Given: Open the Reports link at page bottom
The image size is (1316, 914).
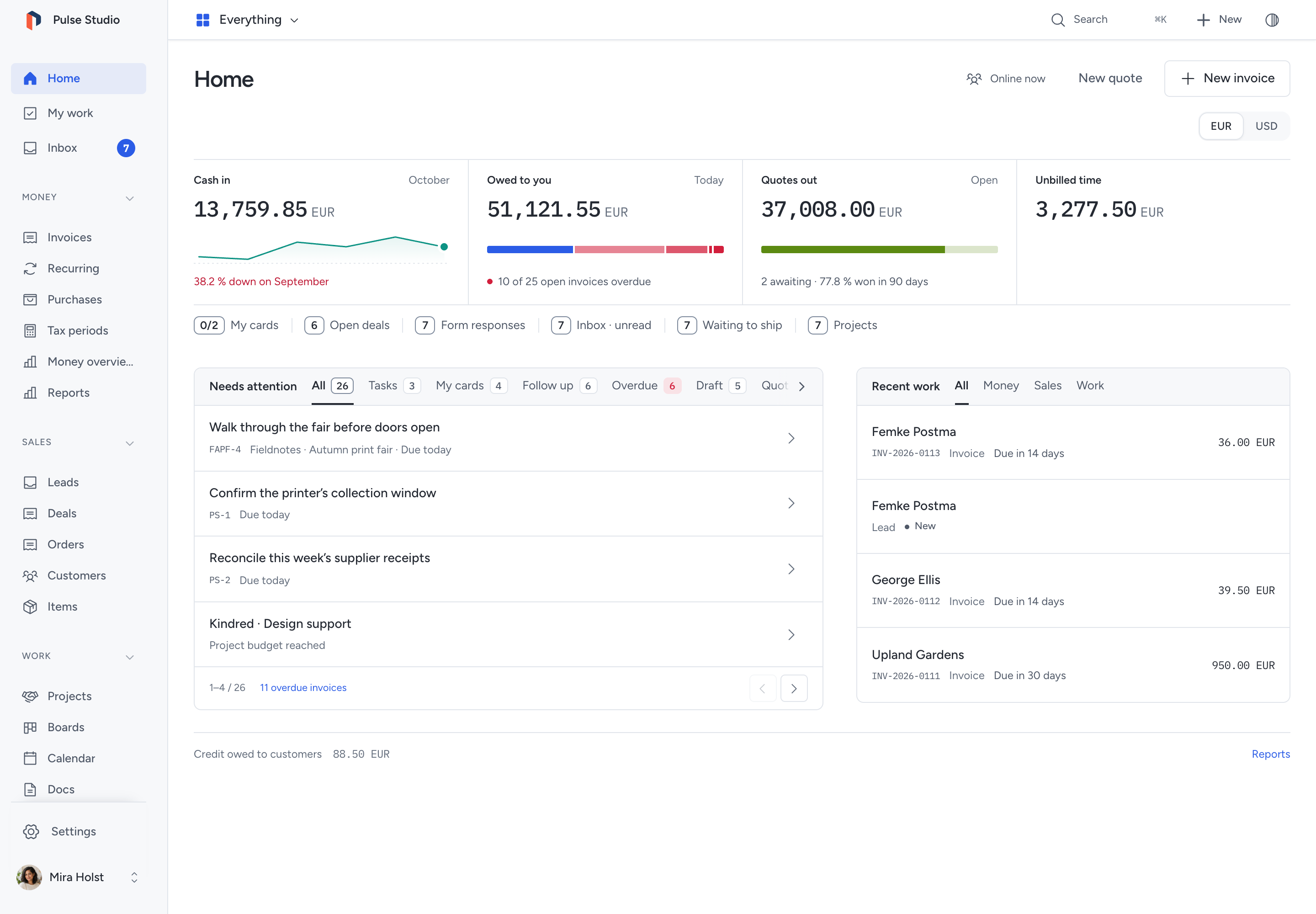Looking at the screenshot, I should 1270,754.
